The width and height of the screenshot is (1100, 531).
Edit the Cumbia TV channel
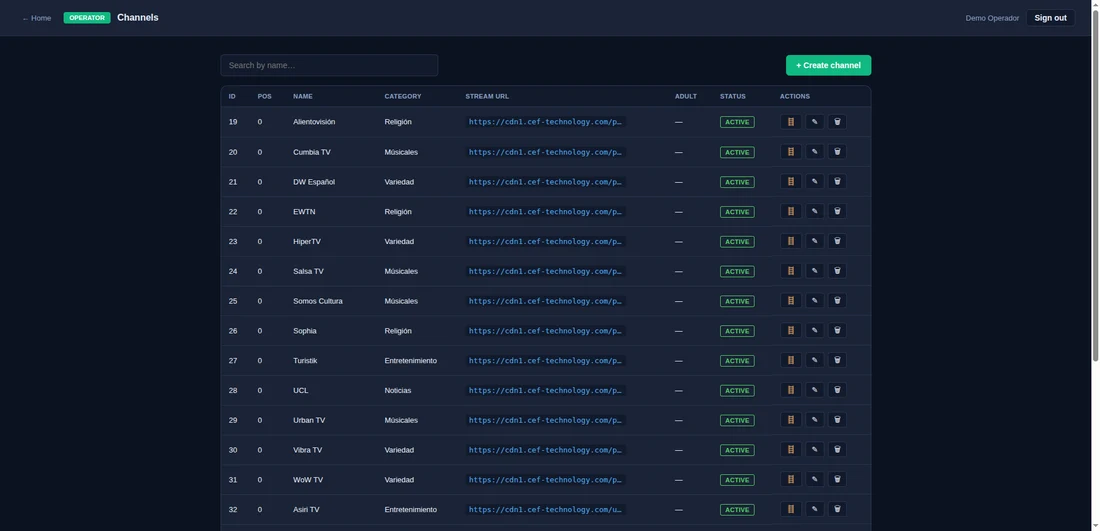[x=814, y=152]
